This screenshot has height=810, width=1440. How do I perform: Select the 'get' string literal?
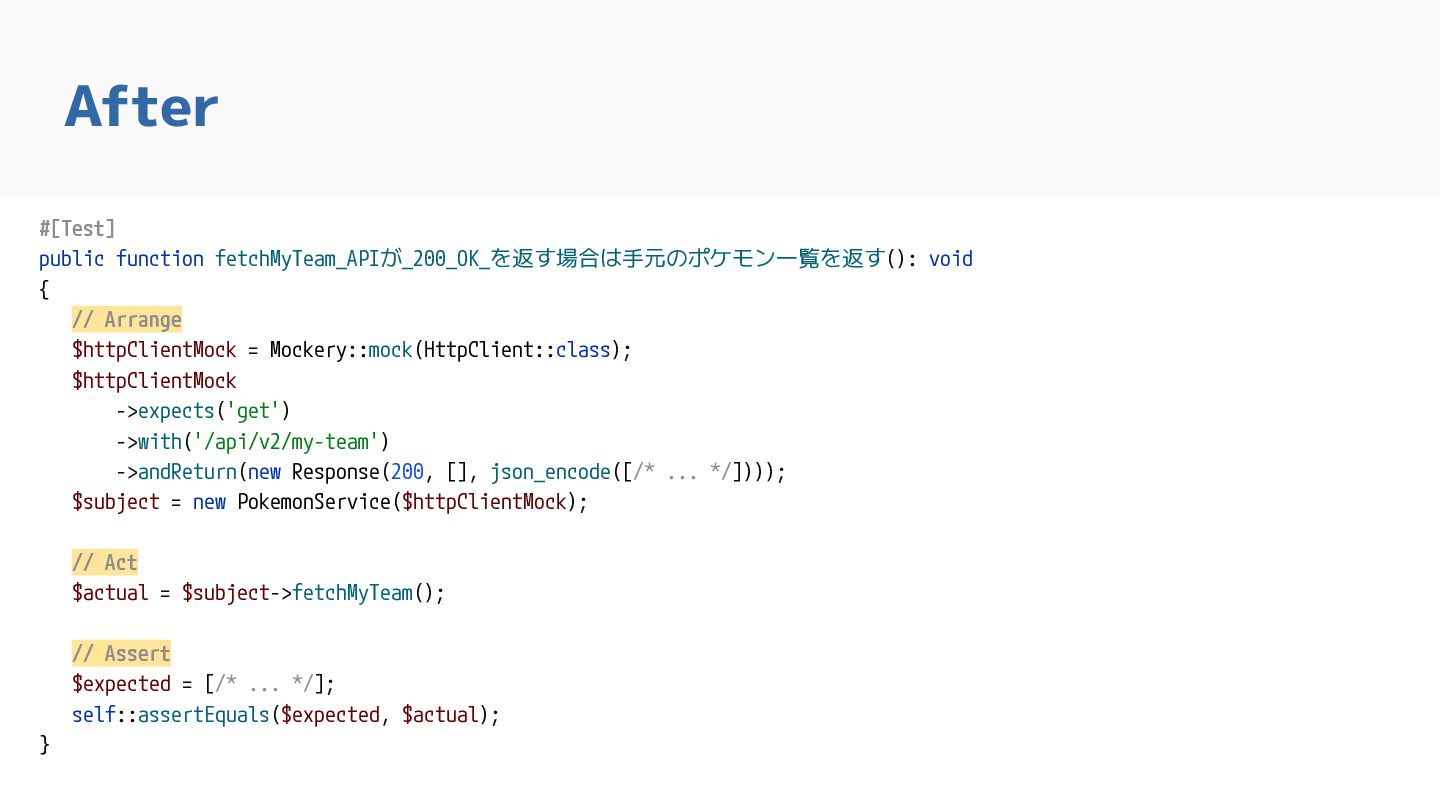(253, 411)
